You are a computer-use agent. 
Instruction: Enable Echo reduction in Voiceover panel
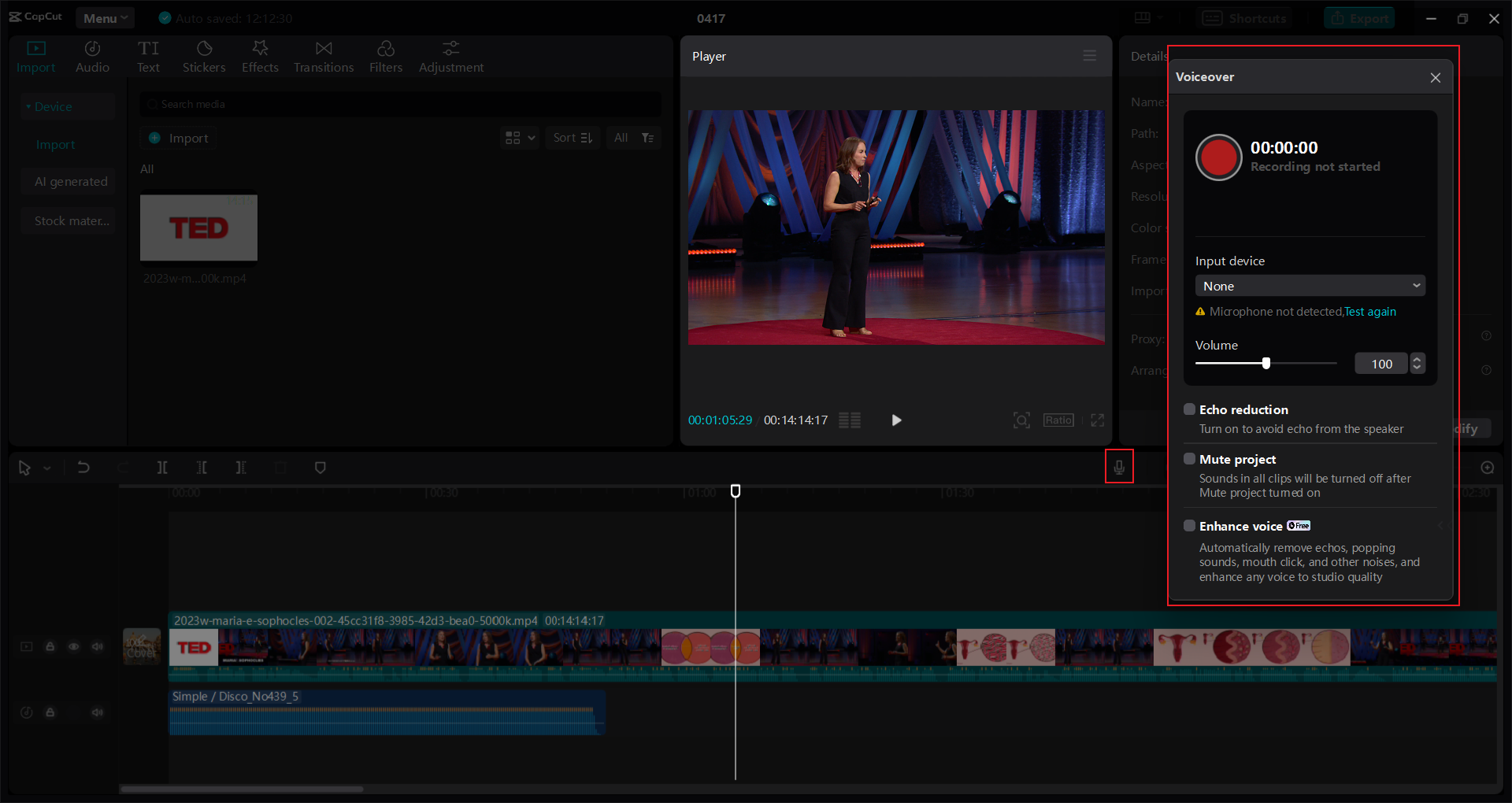(x=1189, y=409)
